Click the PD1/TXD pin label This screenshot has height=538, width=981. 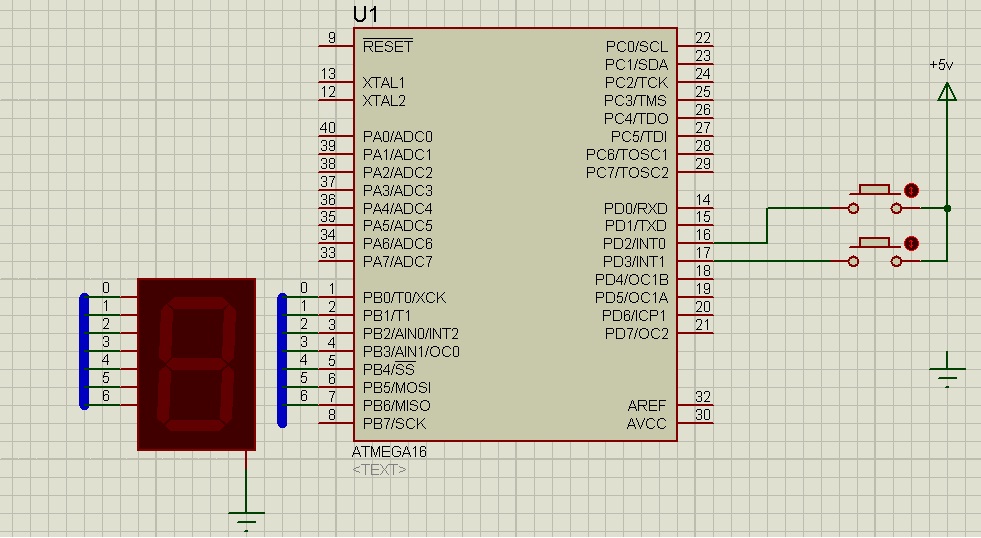(x=636, y=226)
